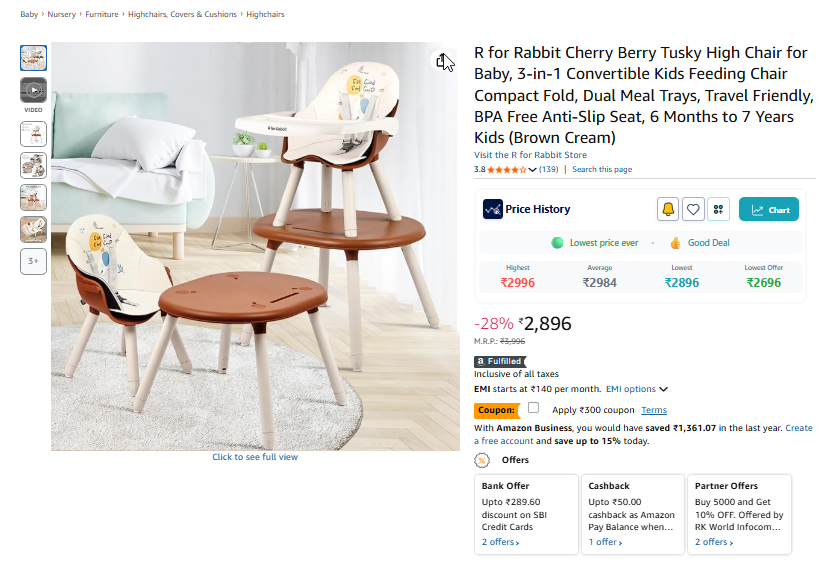Image resolution: width=834 pixels, height=564 pixels.
Task: Expand the 2 offers under Bank Offer
Action: pos(500,542)
